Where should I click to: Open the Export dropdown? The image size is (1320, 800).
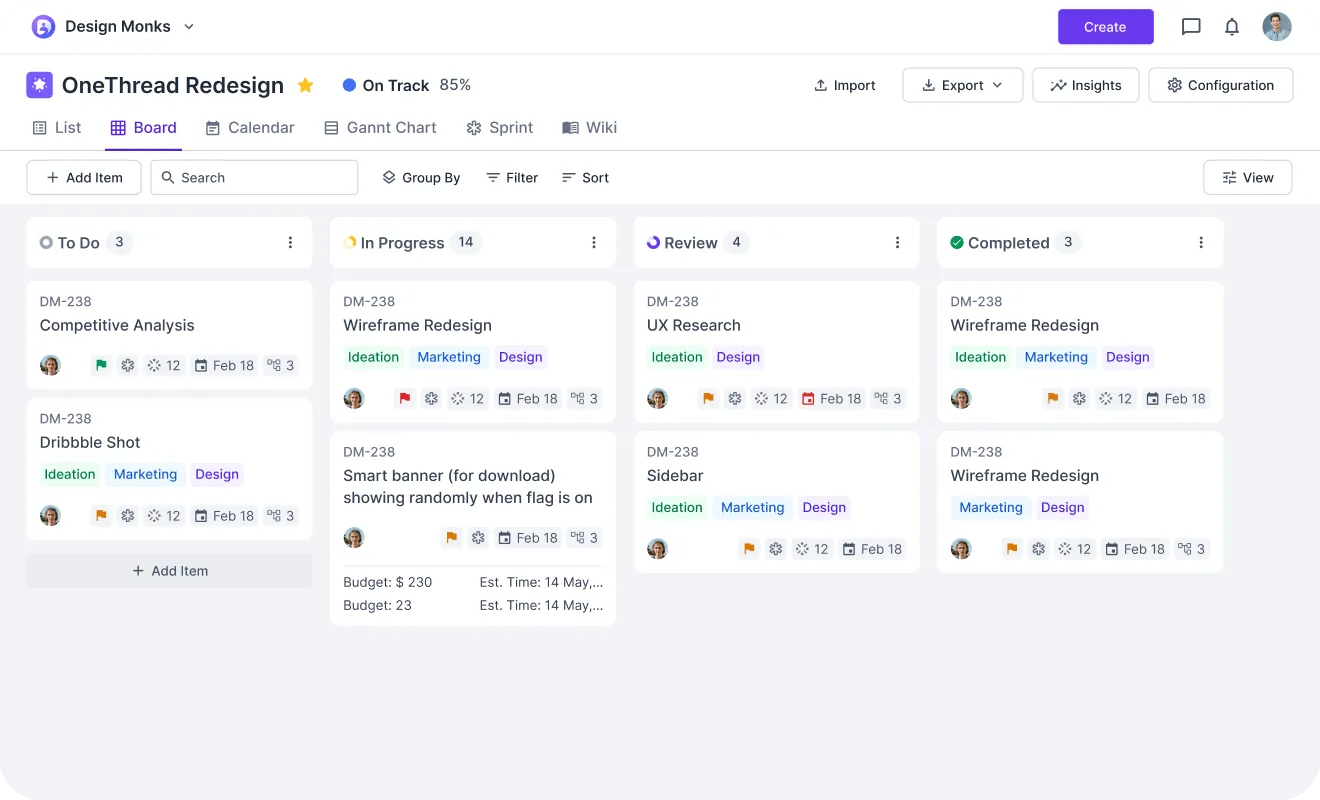click(962, 85)
